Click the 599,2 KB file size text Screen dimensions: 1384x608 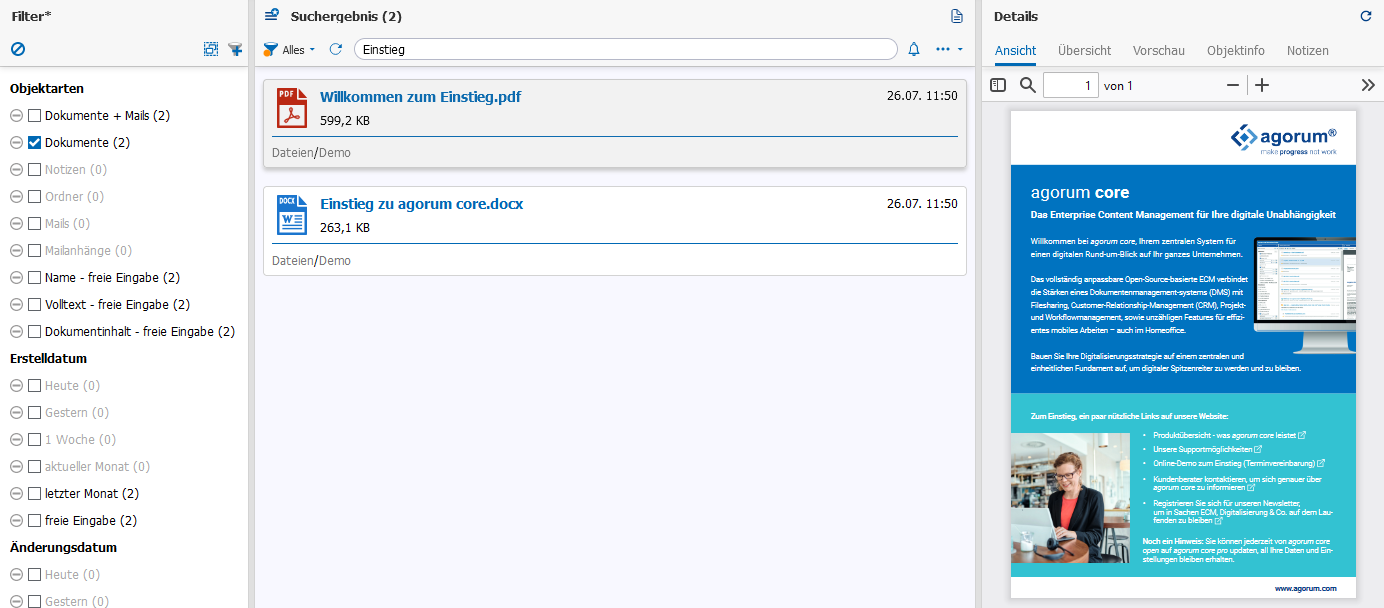click(345, 121)
